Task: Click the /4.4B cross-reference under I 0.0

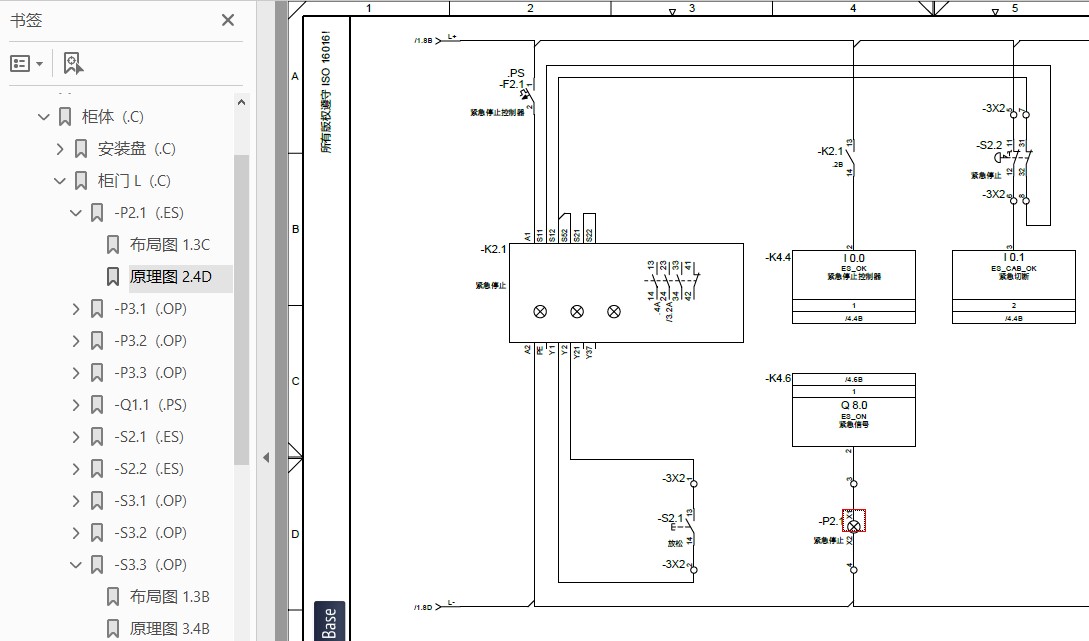Action: pos(854,318)
